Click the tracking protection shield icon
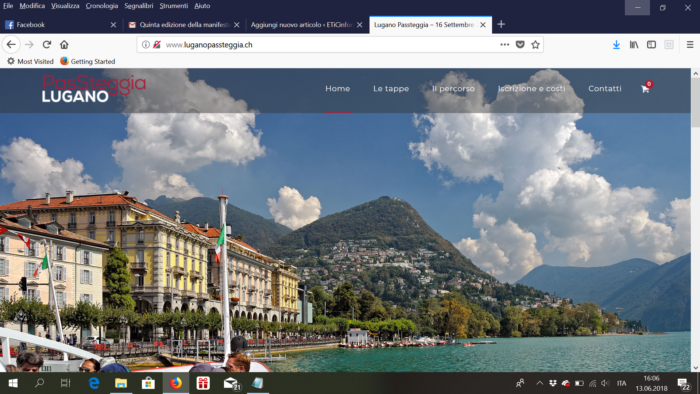700x394 pixels. coord(157,45)
